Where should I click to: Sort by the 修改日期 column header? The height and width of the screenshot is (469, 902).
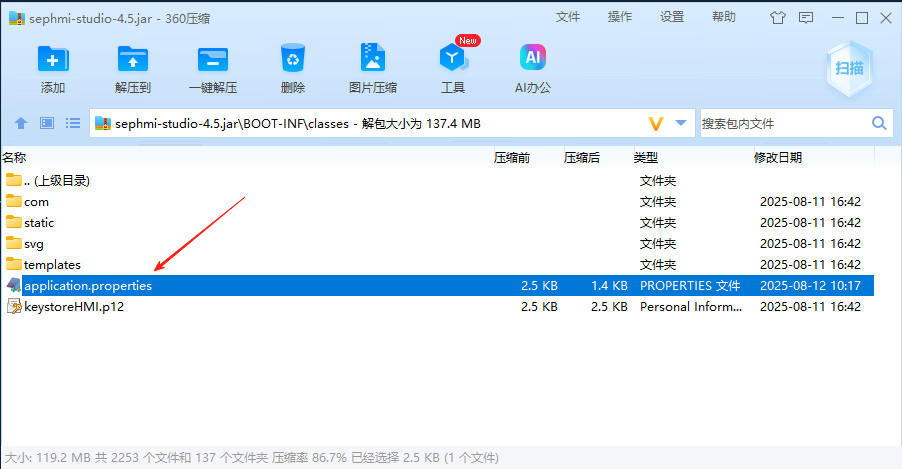[x=778, y=158]
